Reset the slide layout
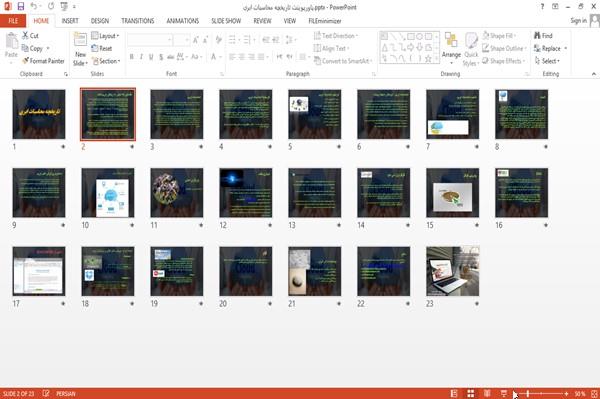The height and width of the screenshot is (399, 600). [x=102, y=48]
